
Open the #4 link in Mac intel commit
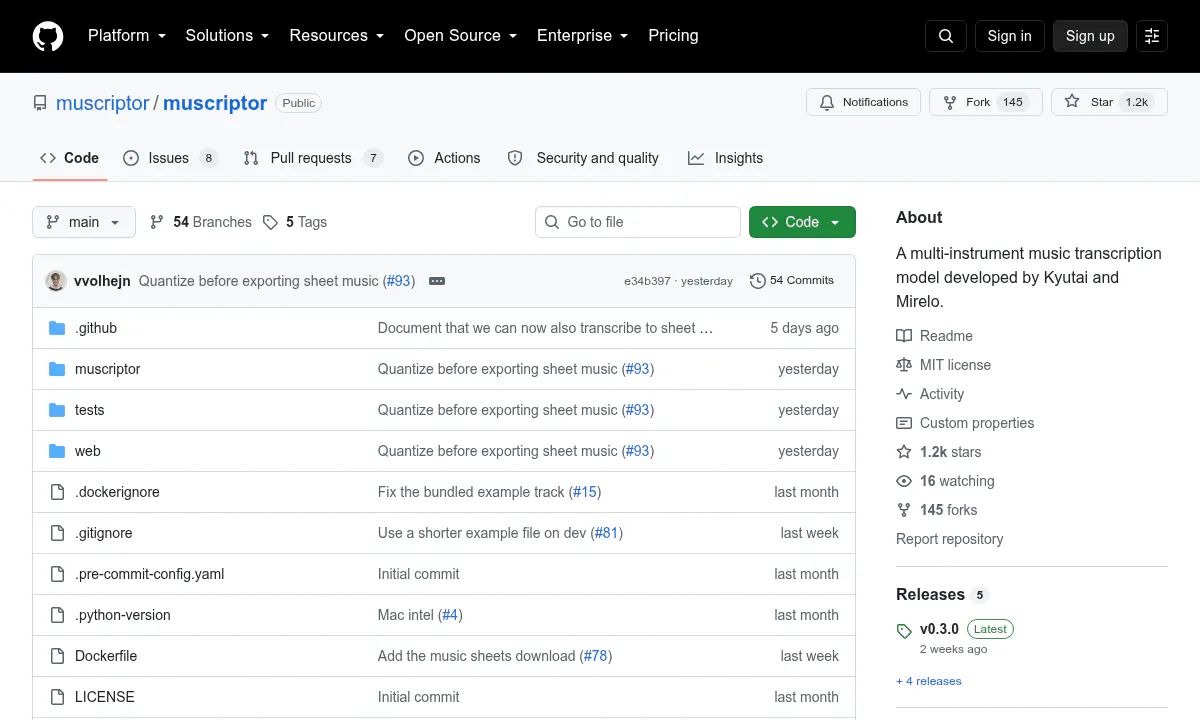[x=450, y=615]
